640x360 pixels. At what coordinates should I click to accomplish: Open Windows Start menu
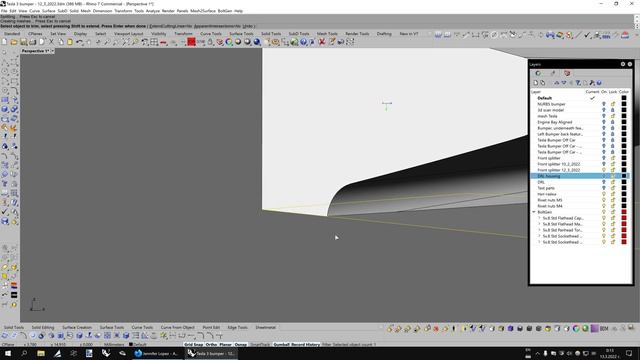pos(7,353)
